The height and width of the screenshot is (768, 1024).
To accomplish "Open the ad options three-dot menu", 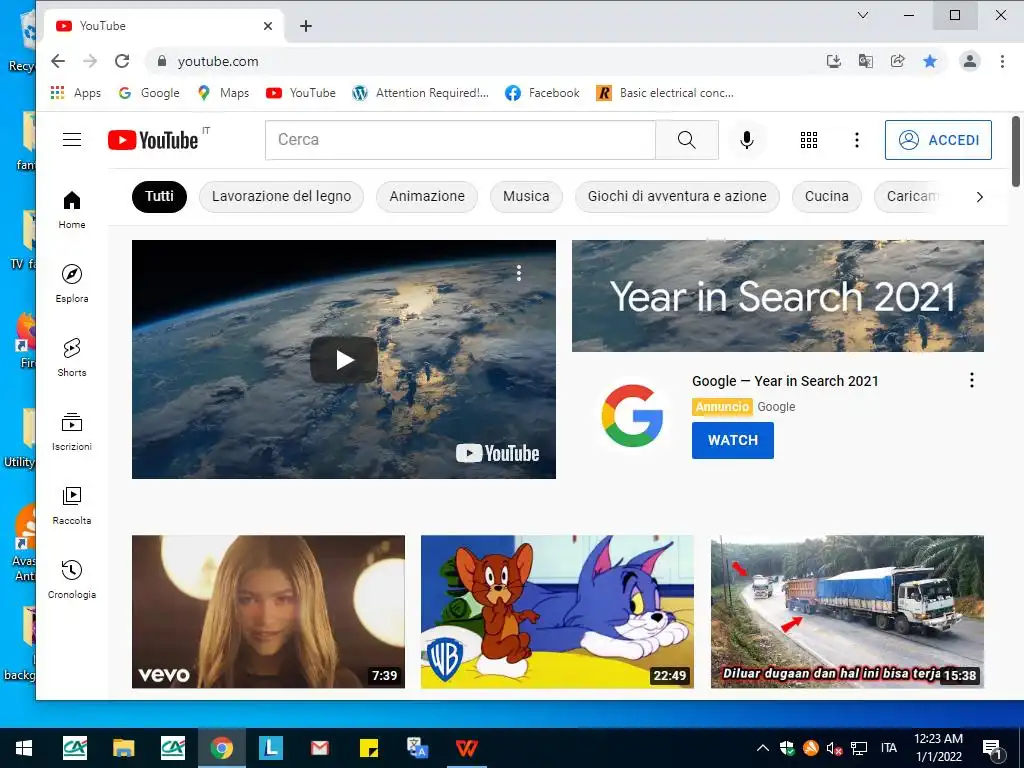I will point(972,380).
